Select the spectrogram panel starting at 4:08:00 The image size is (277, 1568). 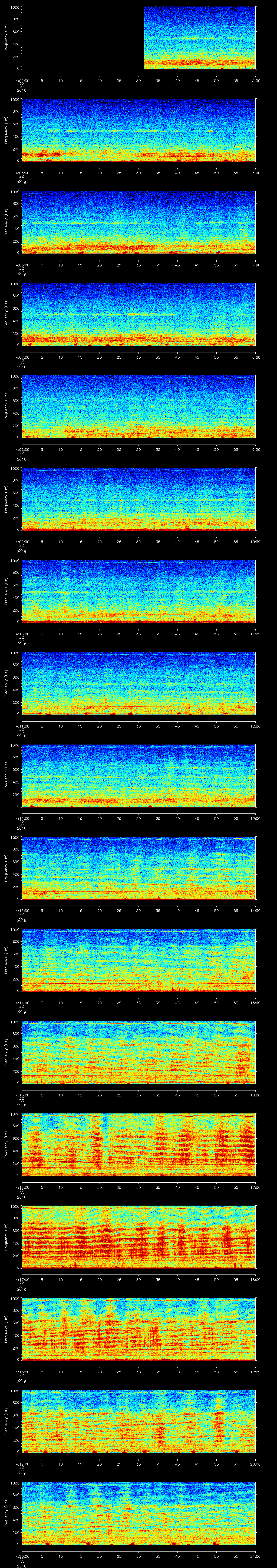[139, 407]
